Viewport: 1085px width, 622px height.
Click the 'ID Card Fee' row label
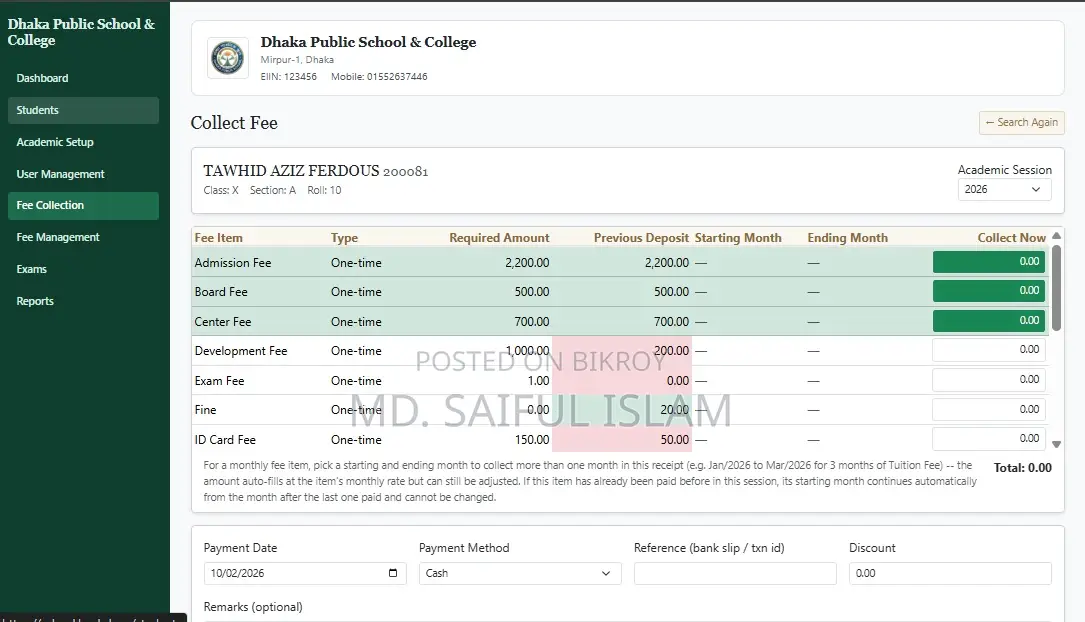click(225, 440)
